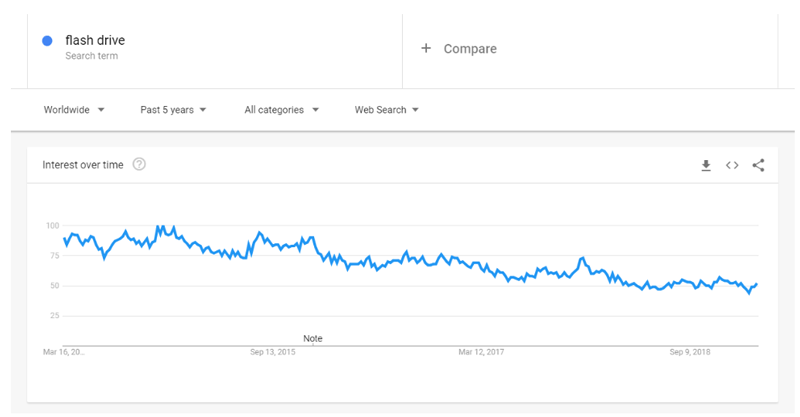
Task: Click the Interest over time heading
Action: 83,165
